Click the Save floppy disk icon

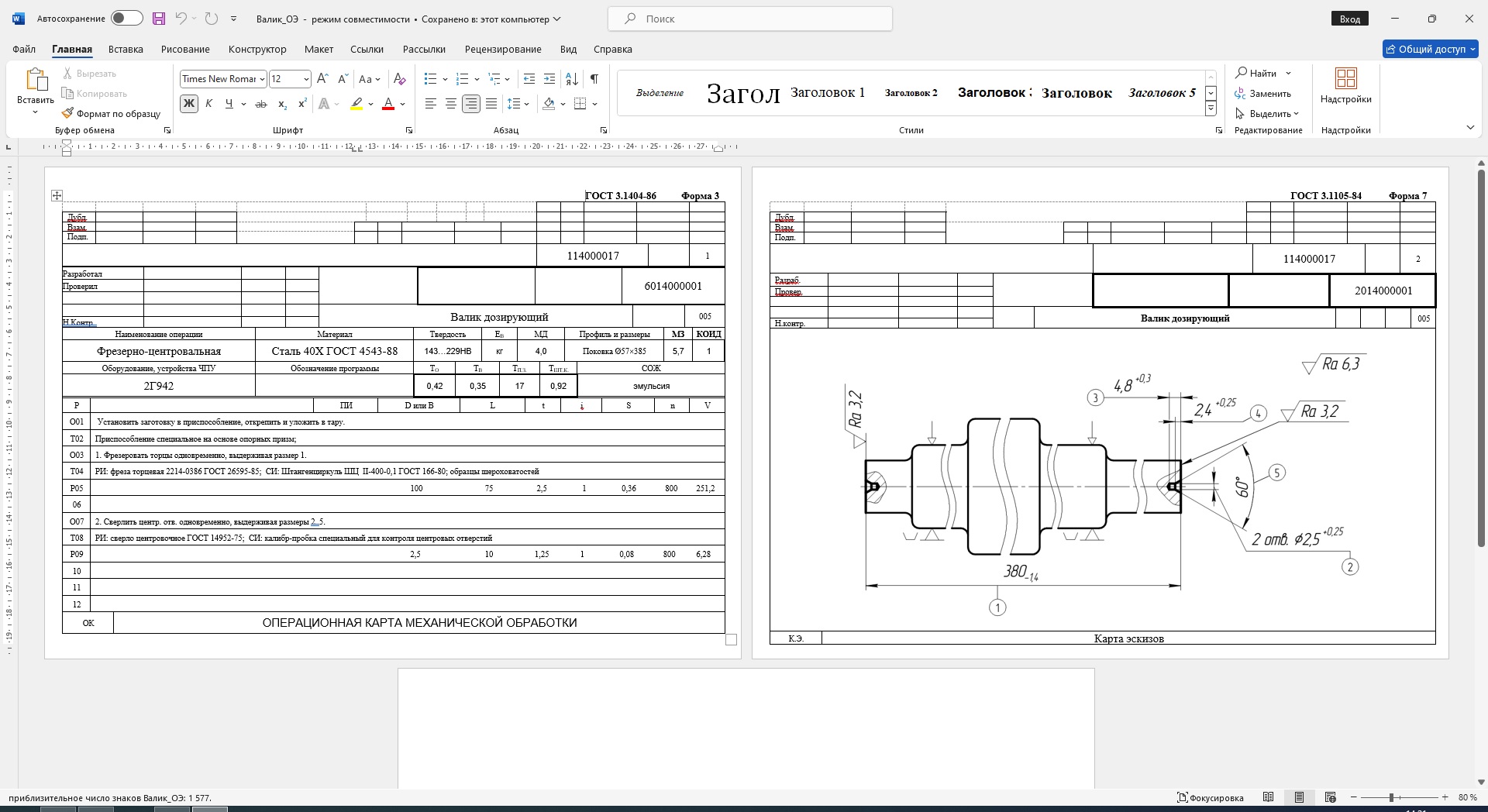[x=159, y=19]
